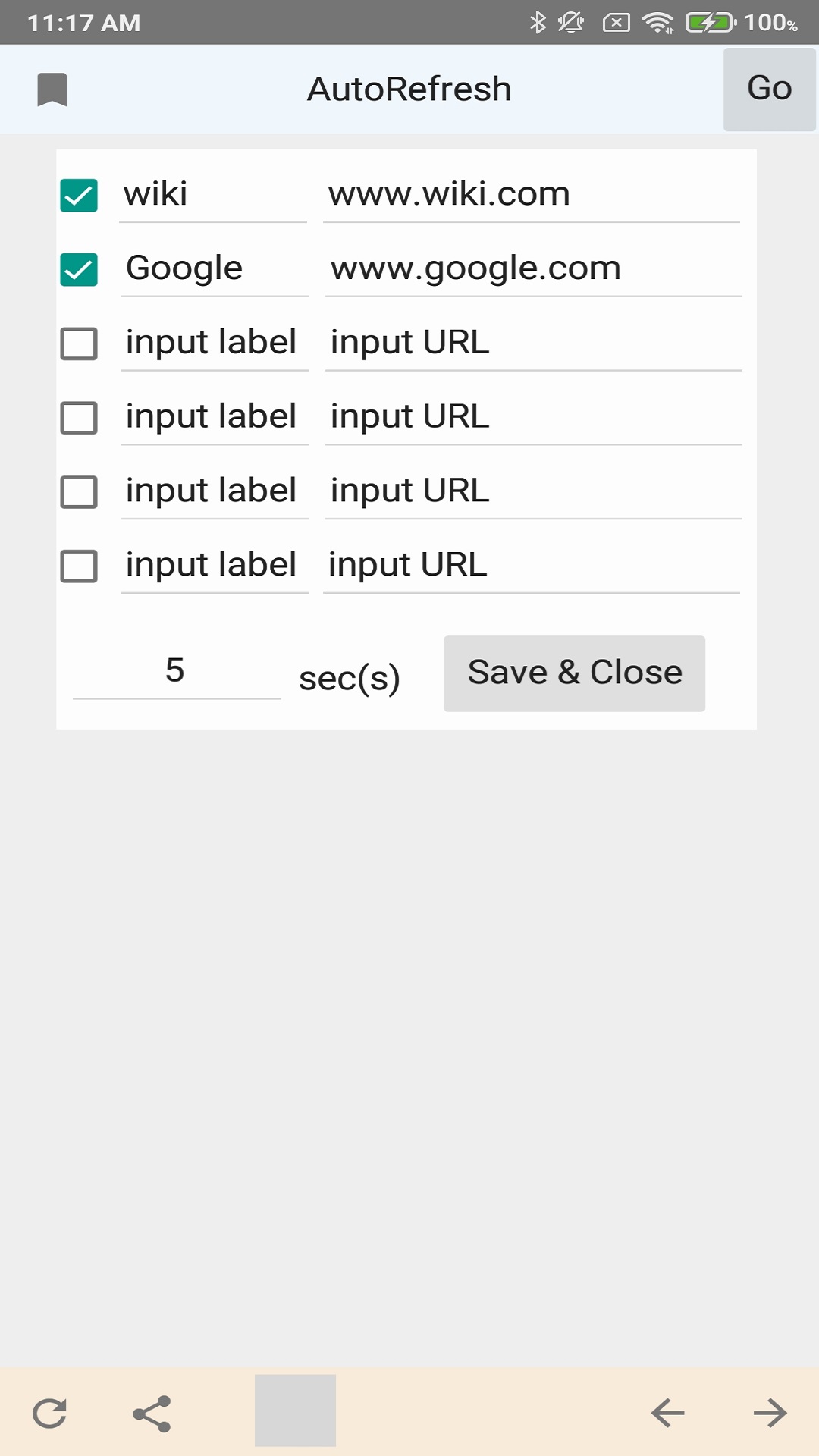
Task: Uncheck the Google bookmark checkbox
Action: click(x=79, y=269)
